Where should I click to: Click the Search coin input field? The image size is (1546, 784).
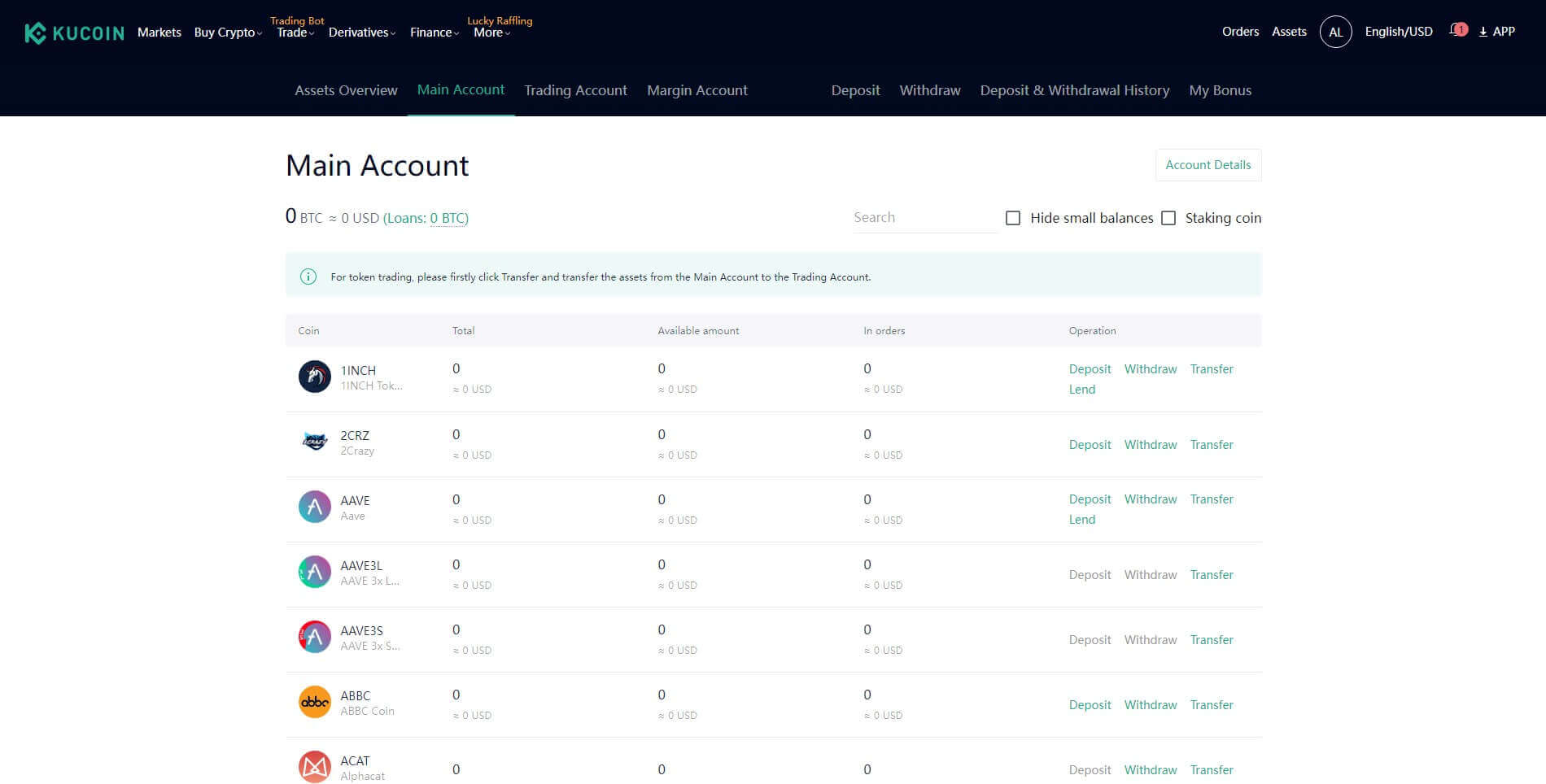coord(924,218)
